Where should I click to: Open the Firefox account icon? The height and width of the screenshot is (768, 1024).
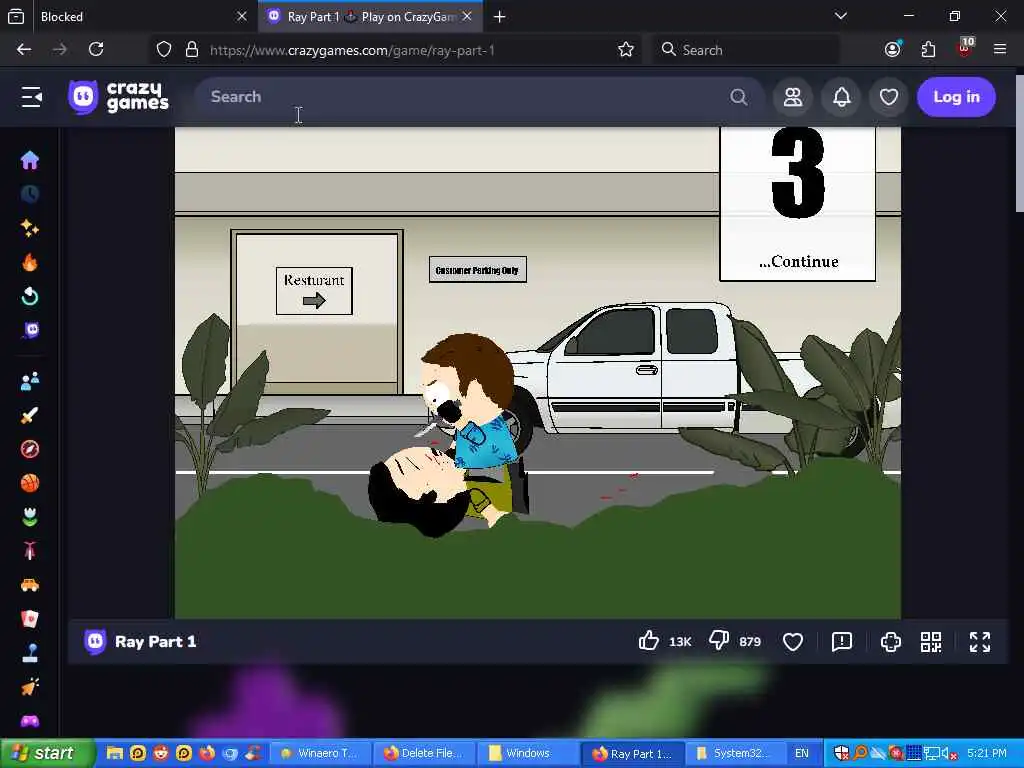893,50
